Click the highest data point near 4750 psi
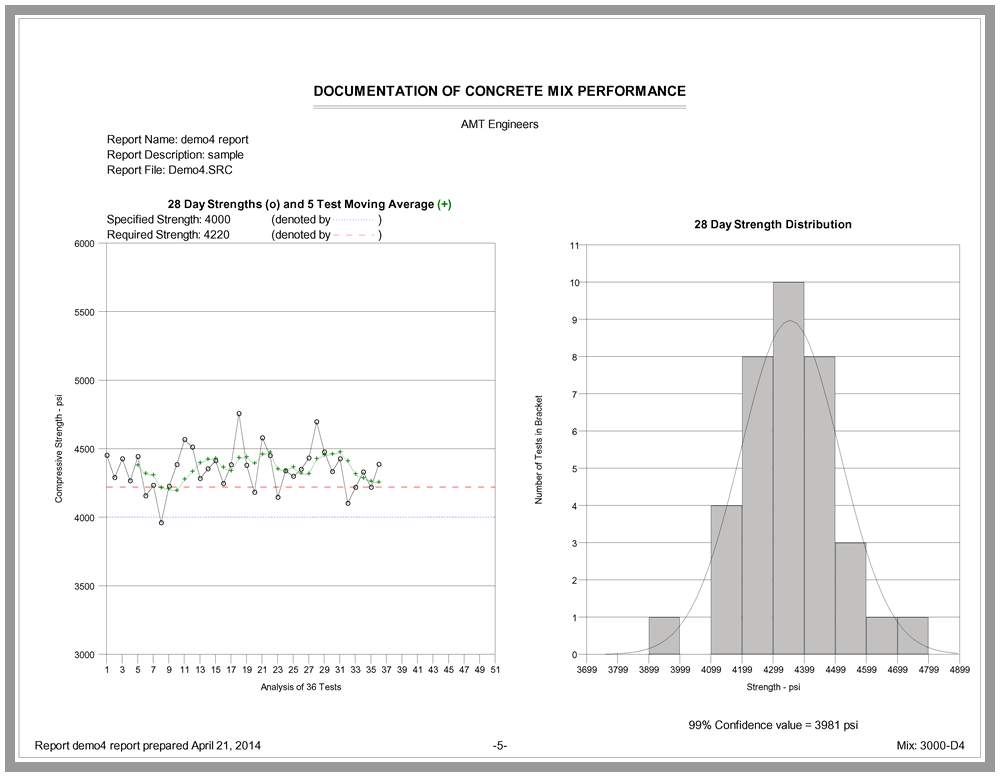 239,413
